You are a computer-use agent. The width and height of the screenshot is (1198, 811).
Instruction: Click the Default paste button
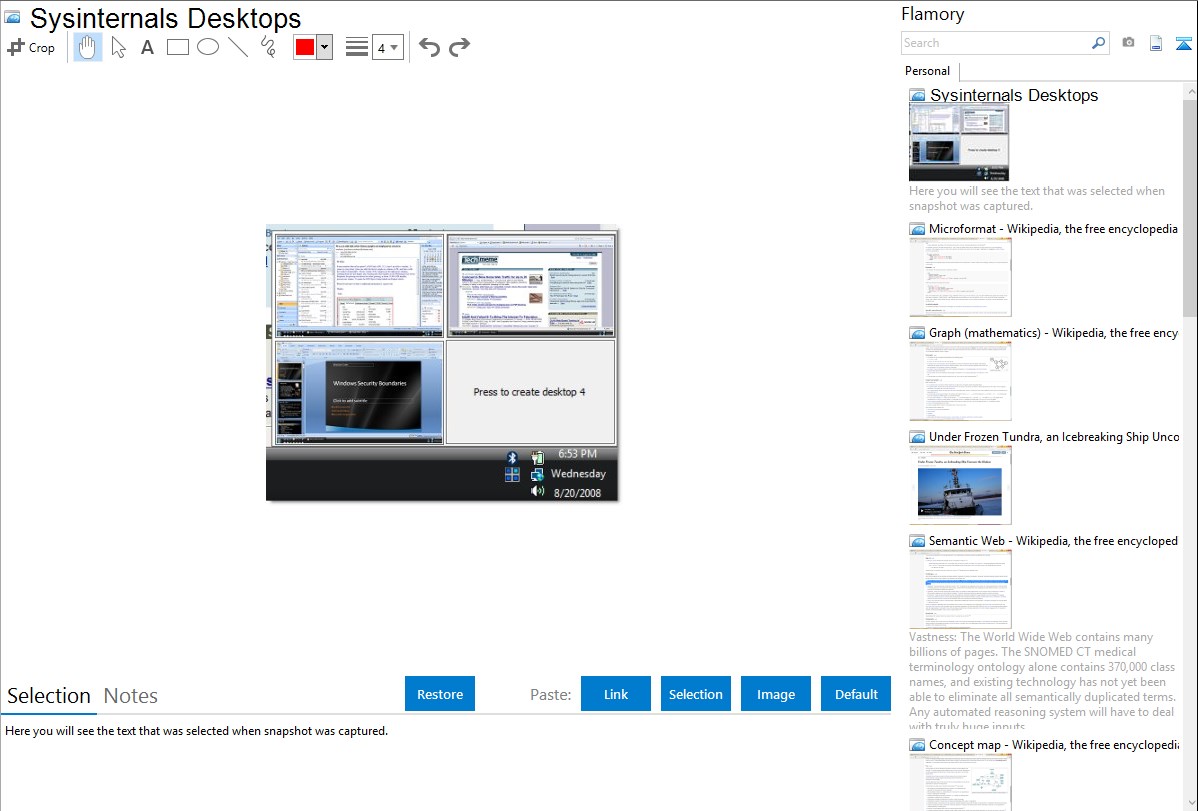pos(856,694)
